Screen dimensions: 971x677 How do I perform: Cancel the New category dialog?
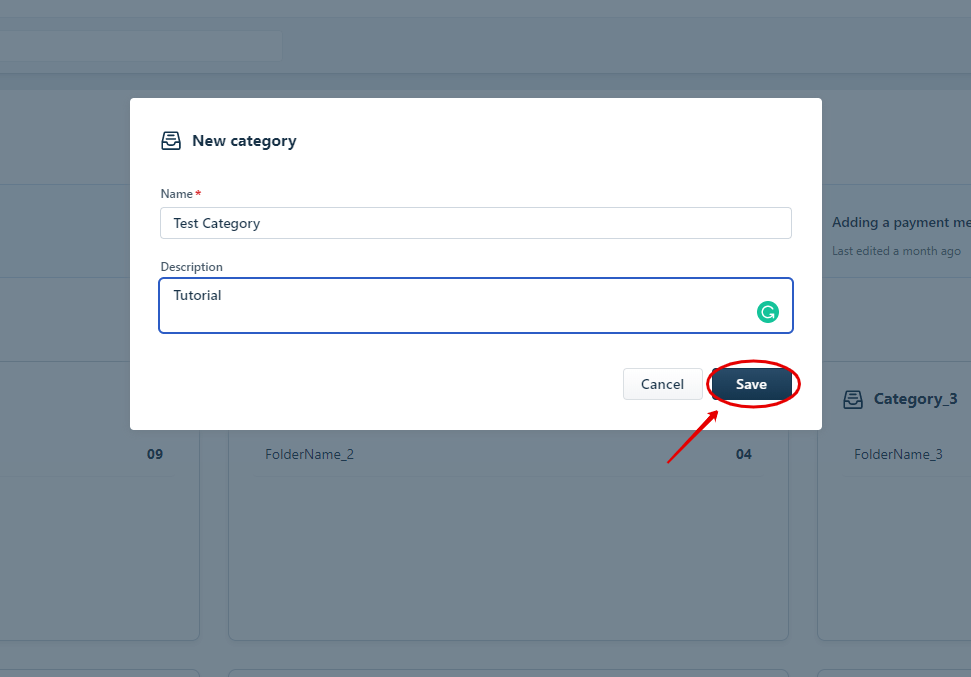point(663,384)
